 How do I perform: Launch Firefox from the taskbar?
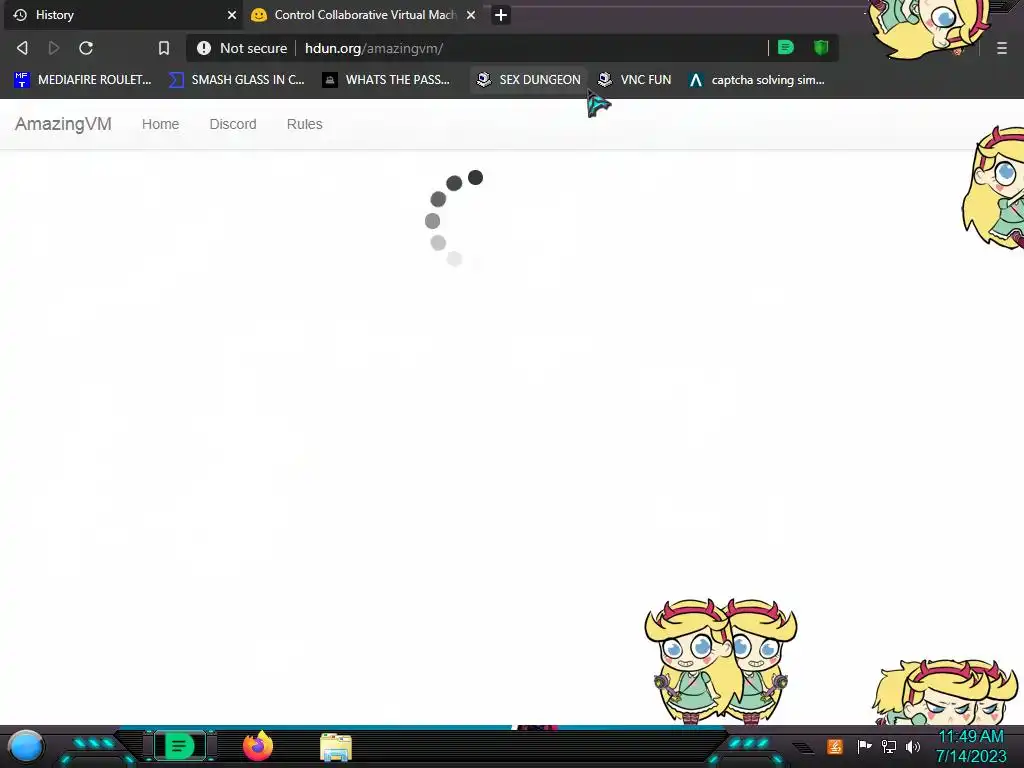(x=258, y=746)
